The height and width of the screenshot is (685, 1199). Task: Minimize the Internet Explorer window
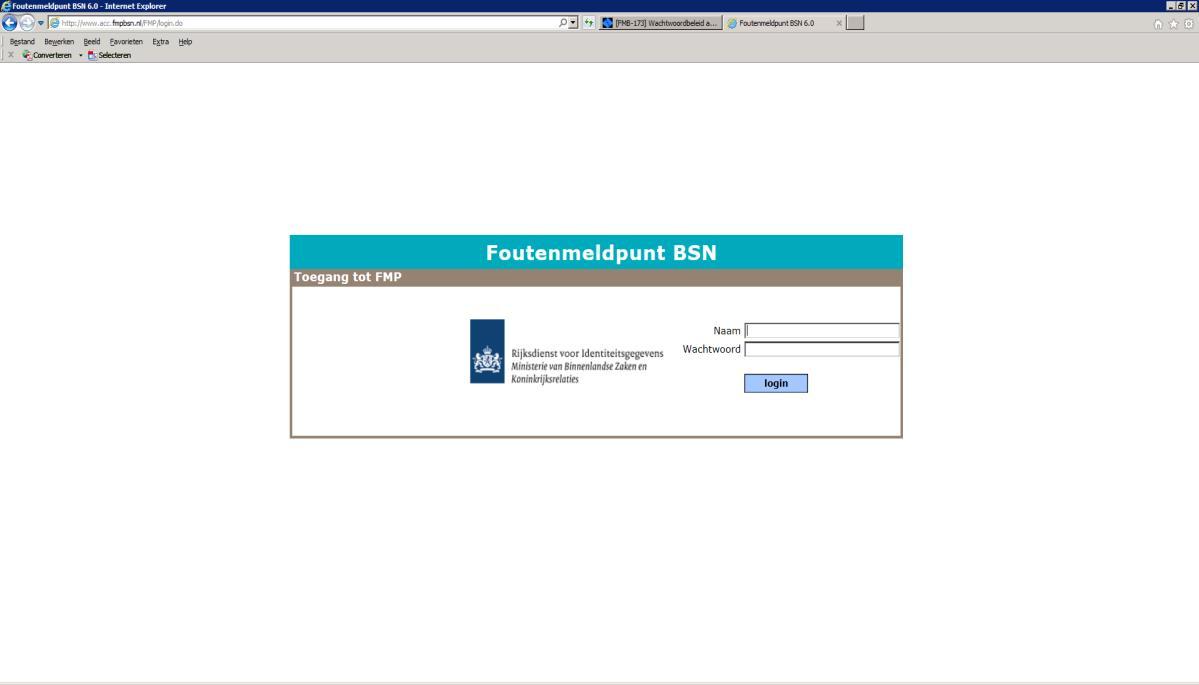click(x=1170, y=5)
